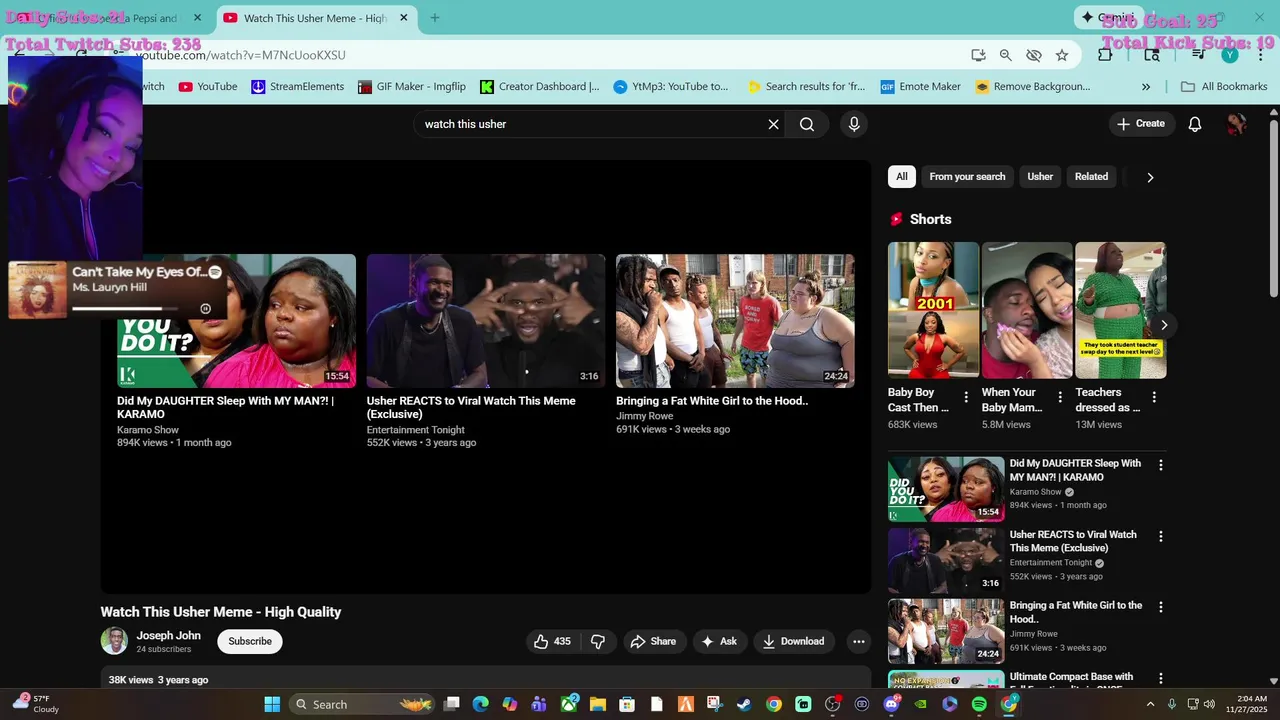
Task: Click the crossed-eye tracking protection icon
Action: 1034,55
